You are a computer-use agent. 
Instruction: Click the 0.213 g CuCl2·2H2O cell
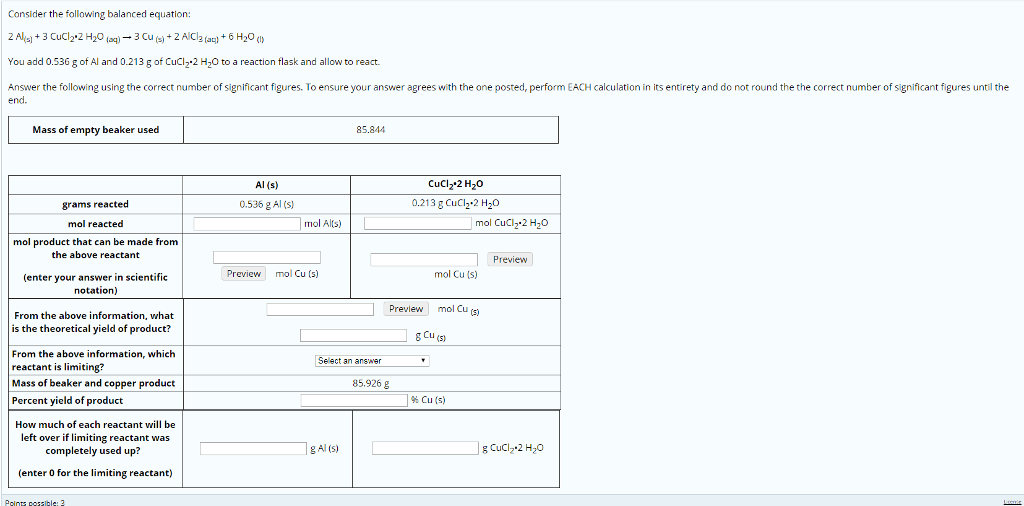tap(456, 204)
